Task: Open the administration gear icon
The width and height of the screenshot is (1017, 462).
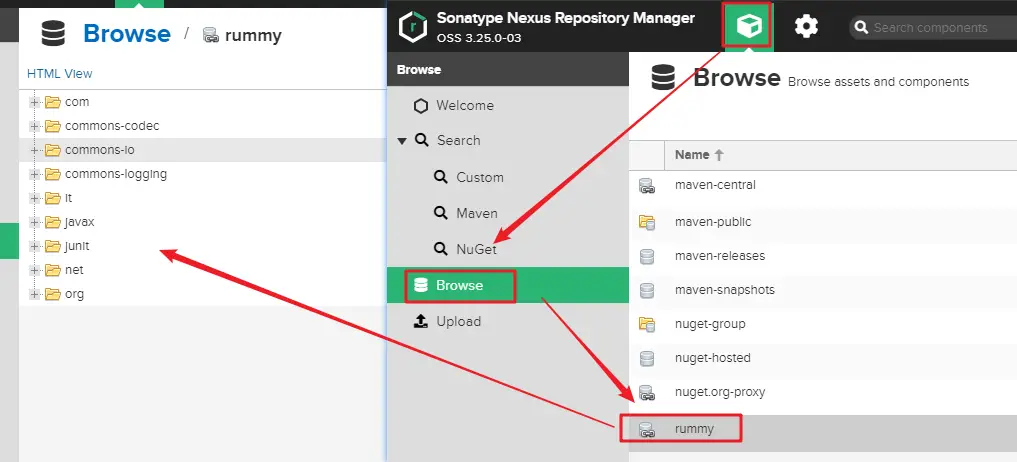Action: [x=806, y=27]
